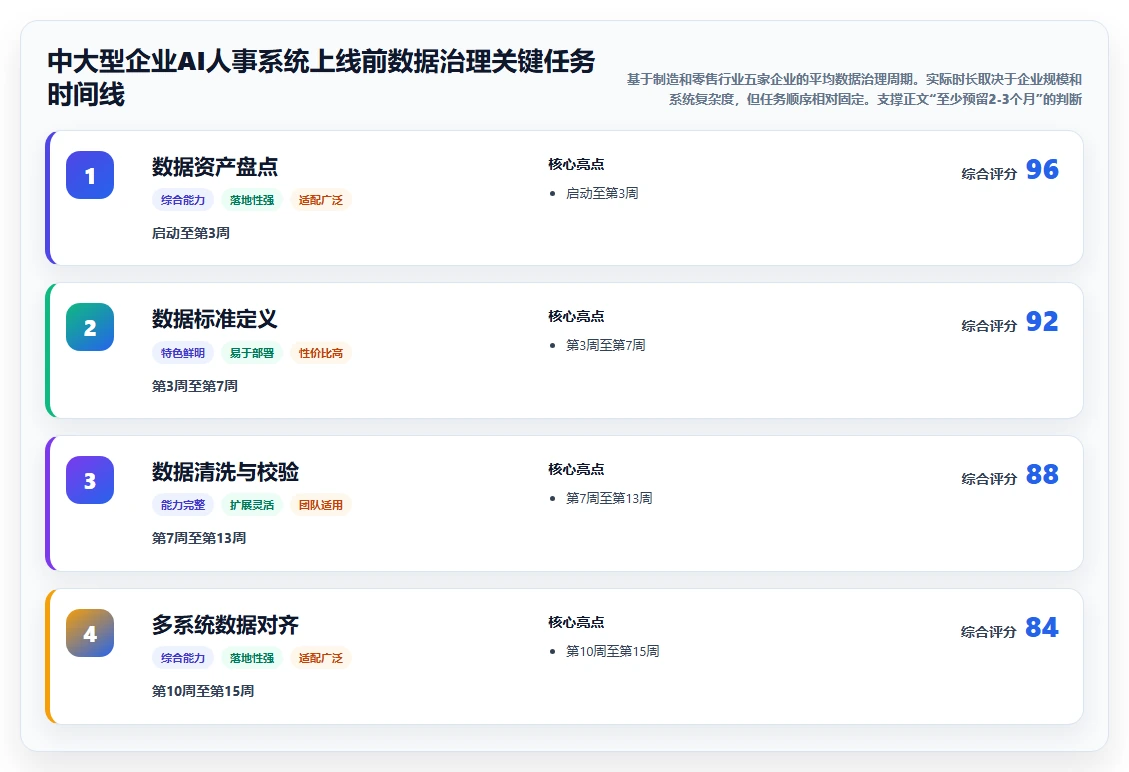1129x772 pixels.
Task: Click the 特色鲜明 tag
Action: click(x=183, y=353)
